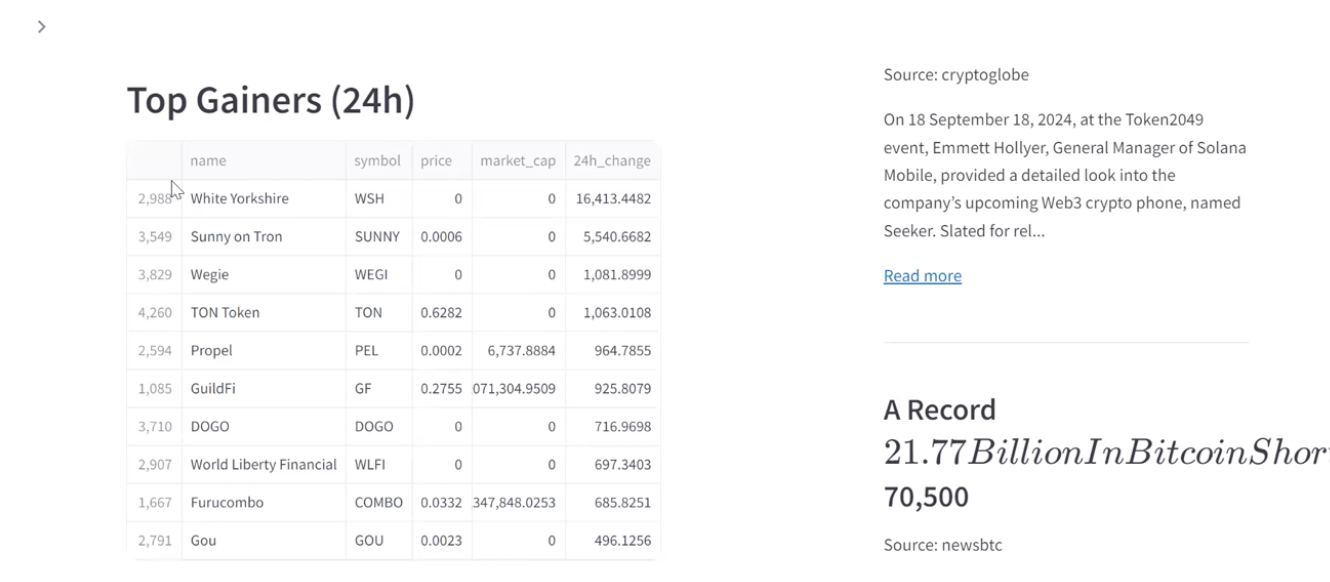Sort by 24h_change column header

click(x=612, y=161)
